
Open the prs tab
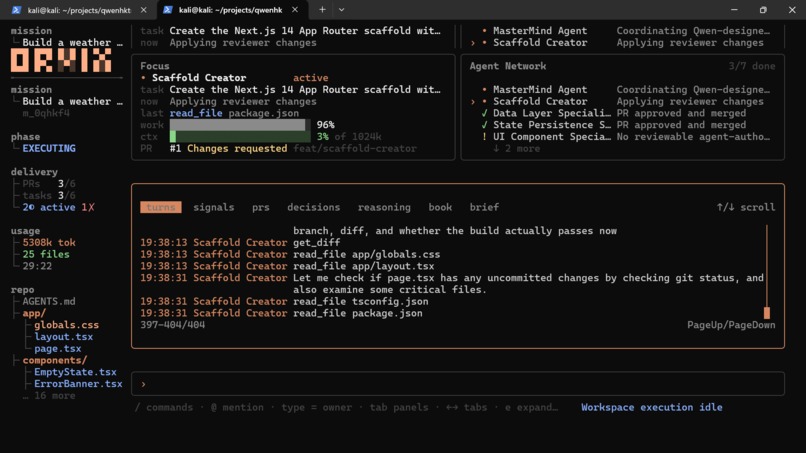(x=261, y=207)
